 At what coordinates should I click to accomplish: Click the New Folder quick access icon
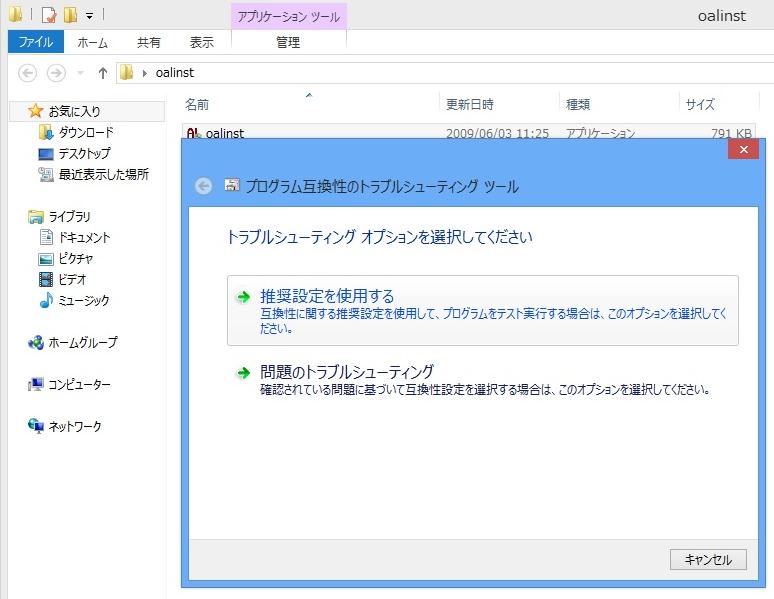[71, 15]
